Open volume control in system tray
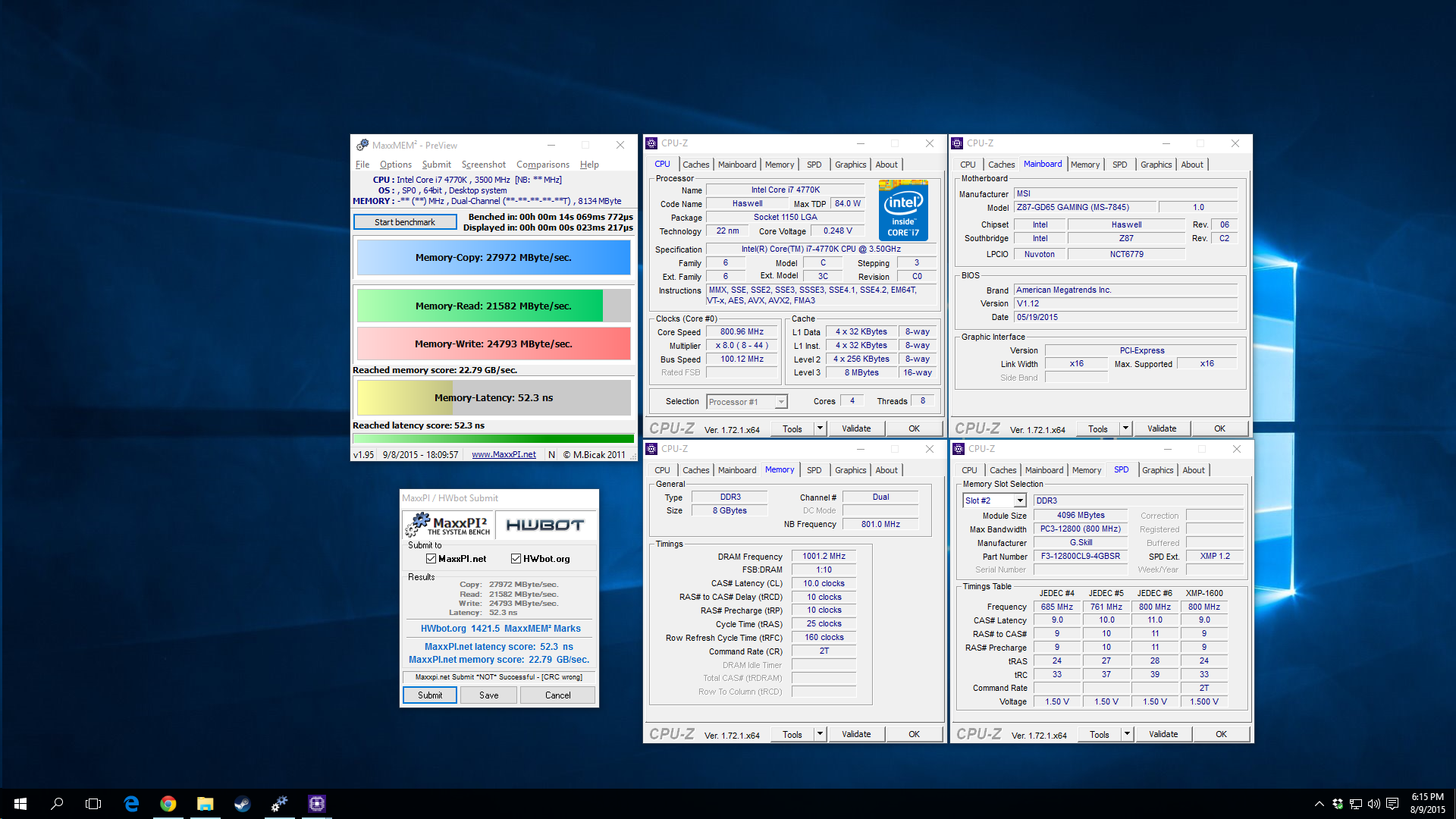The height and width of the screenshot is (819, 1456). point(1374,804)
